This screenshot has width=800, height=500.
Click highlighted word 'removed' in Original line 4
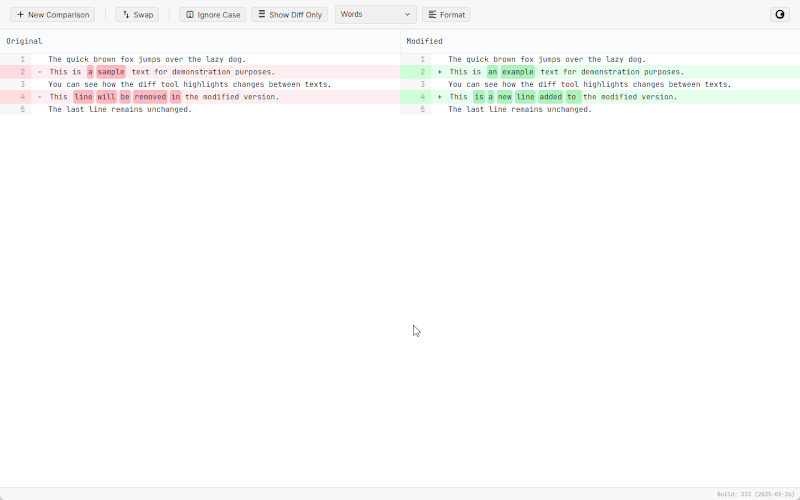[151, 97]
